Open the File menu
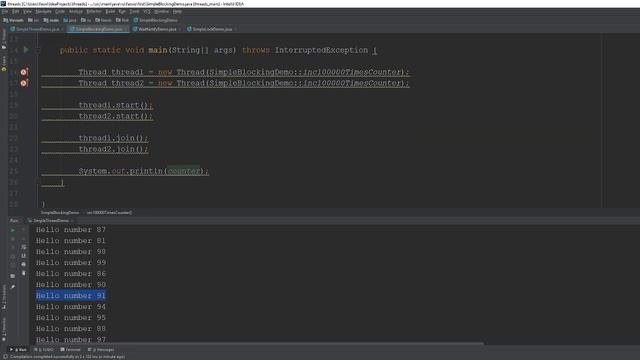Screen dimensions: 640x360 4,11
